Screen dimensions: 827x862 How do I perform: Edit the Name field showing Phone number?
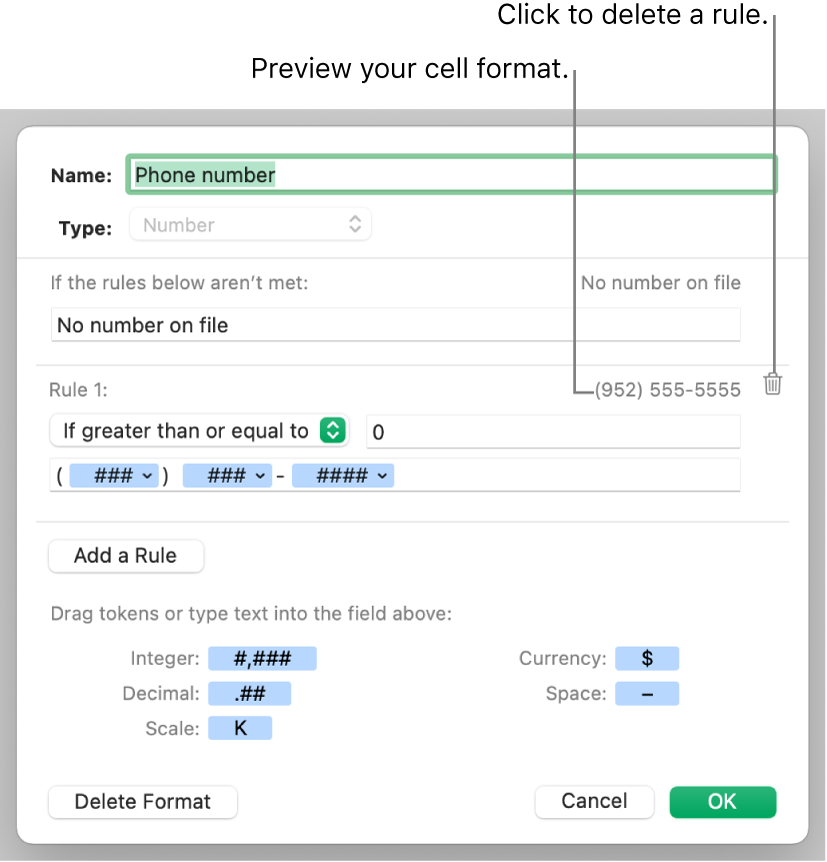click(450, 174)
